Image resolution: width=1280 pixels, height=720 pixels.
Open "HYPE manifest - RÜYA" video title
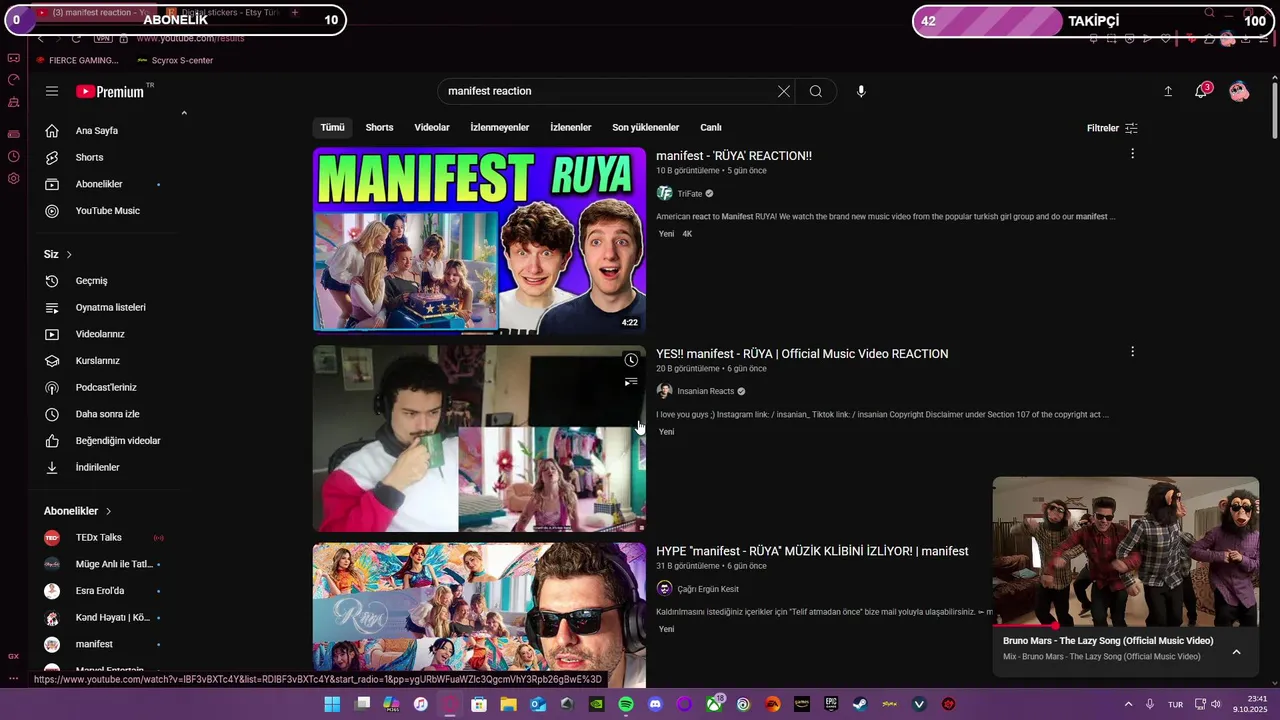(812, 551)
